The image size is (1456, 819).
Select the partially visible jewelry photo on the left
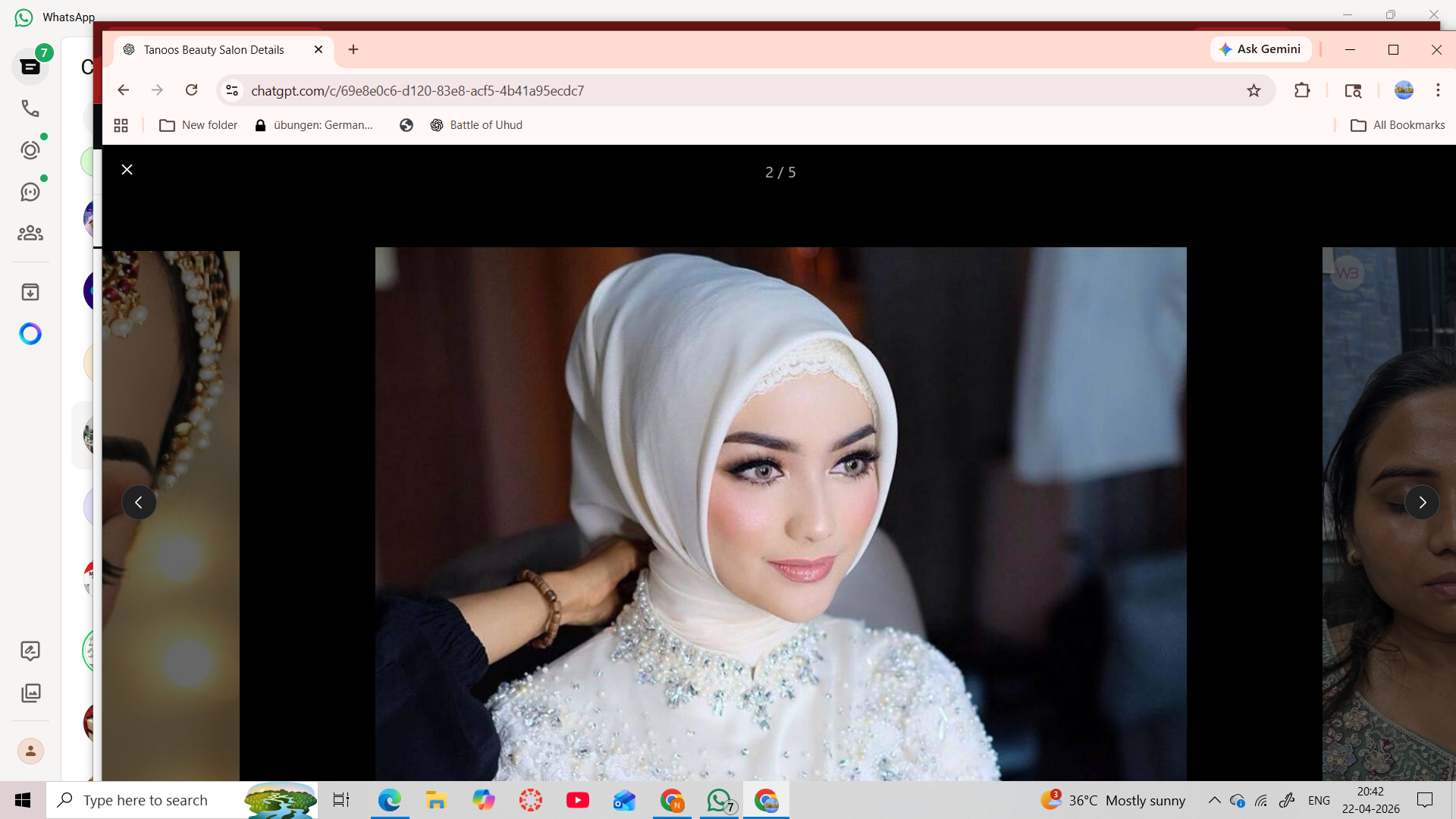[x=171, y=515]
